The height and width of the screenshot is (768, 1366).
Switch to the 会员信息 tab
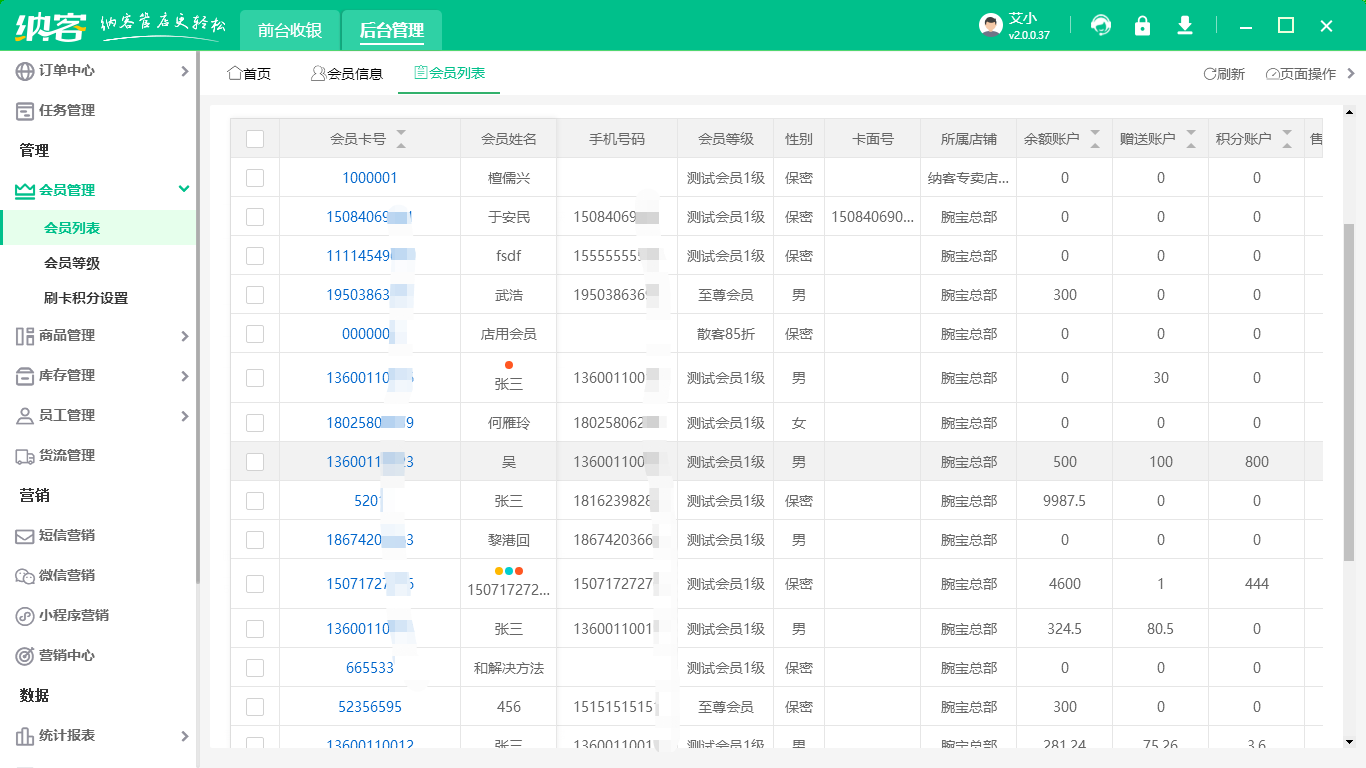click(347, 74)
